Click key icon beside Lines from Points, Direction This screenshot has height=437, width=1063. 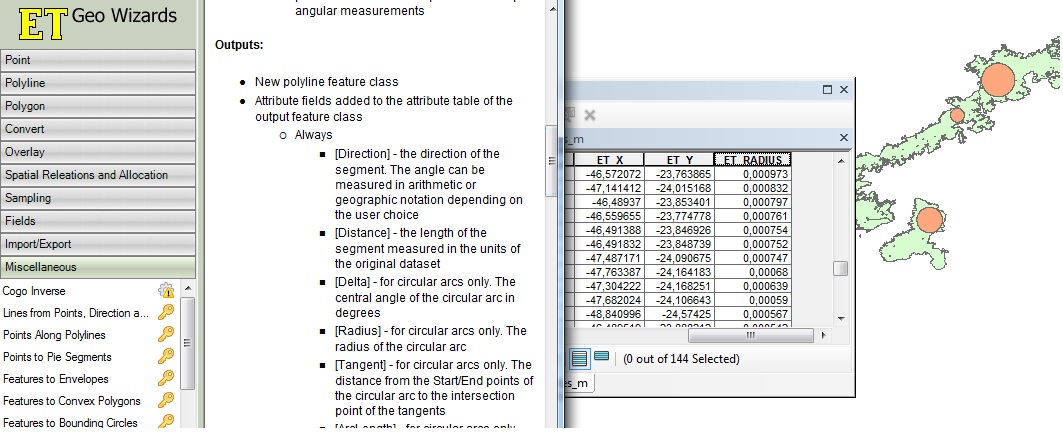point(166,312)
